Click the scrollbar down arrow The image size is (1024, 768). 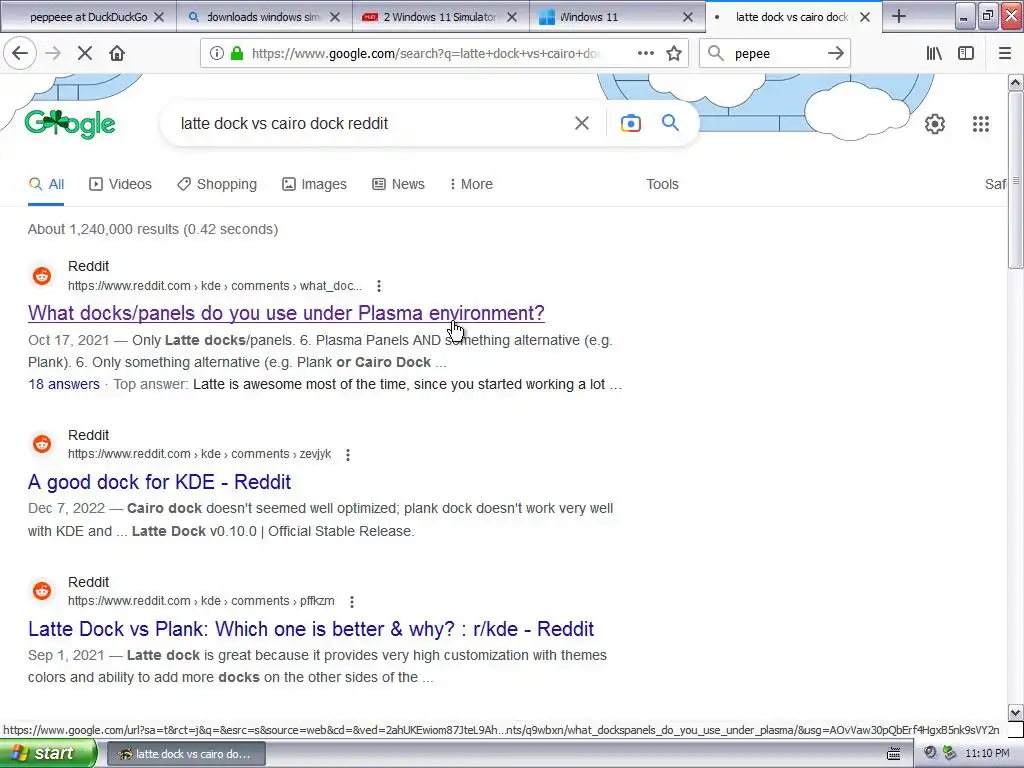[1015, 712]
